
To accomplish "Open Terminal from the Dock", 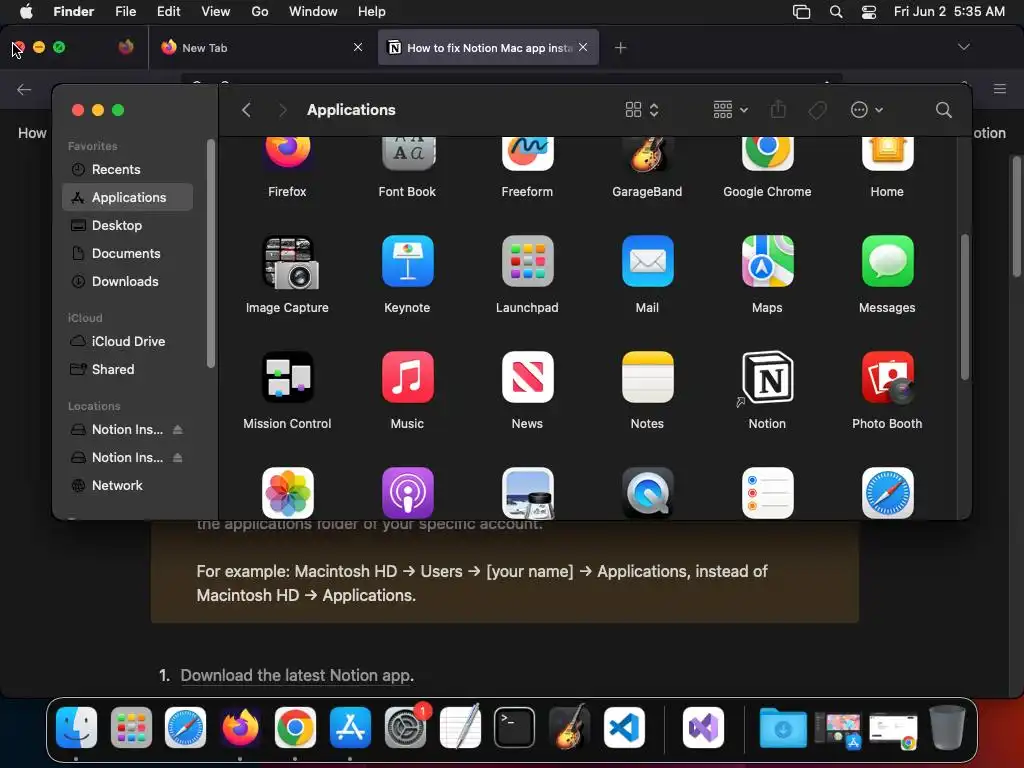I will 514,728.
